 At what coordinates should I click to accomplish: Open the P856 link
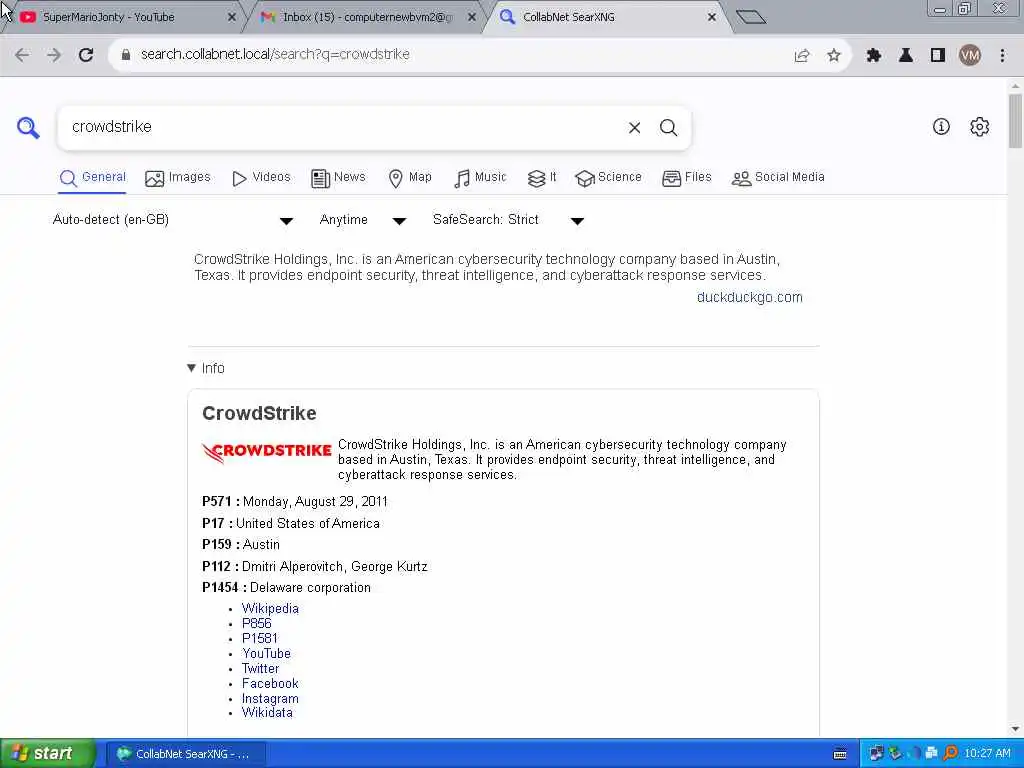pos(257,624)
